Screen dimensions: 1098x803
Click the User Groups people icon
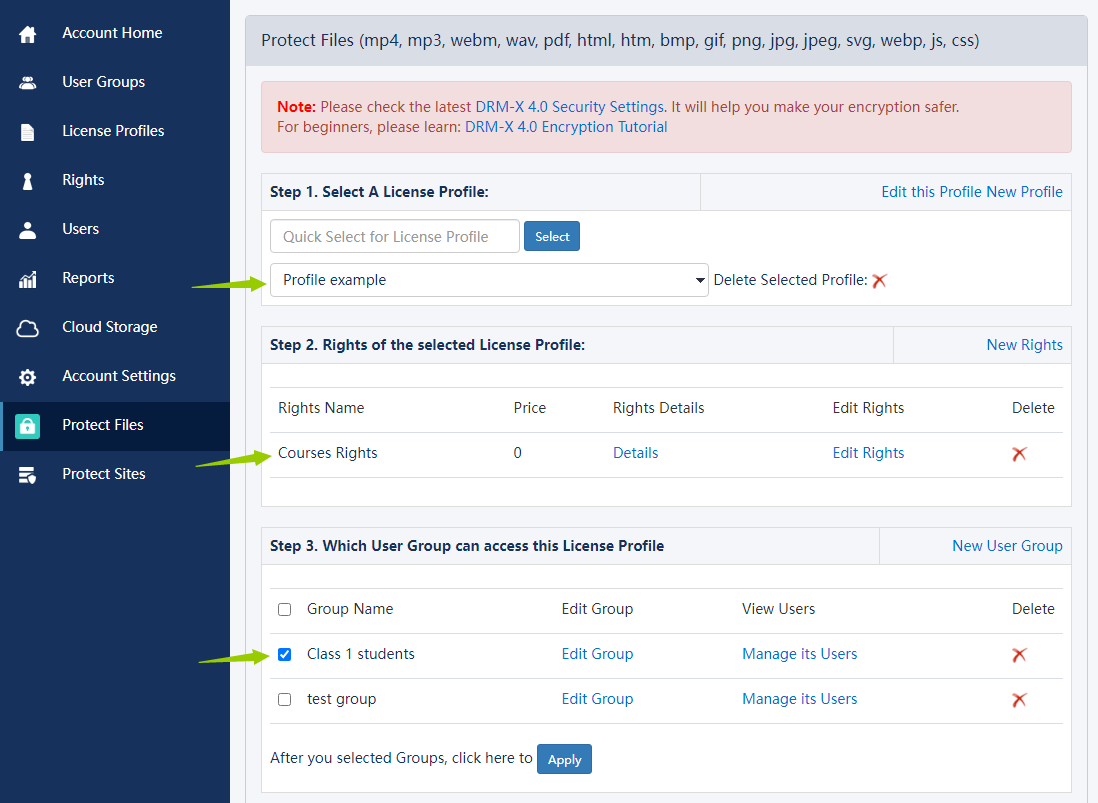tap(28, 83)
